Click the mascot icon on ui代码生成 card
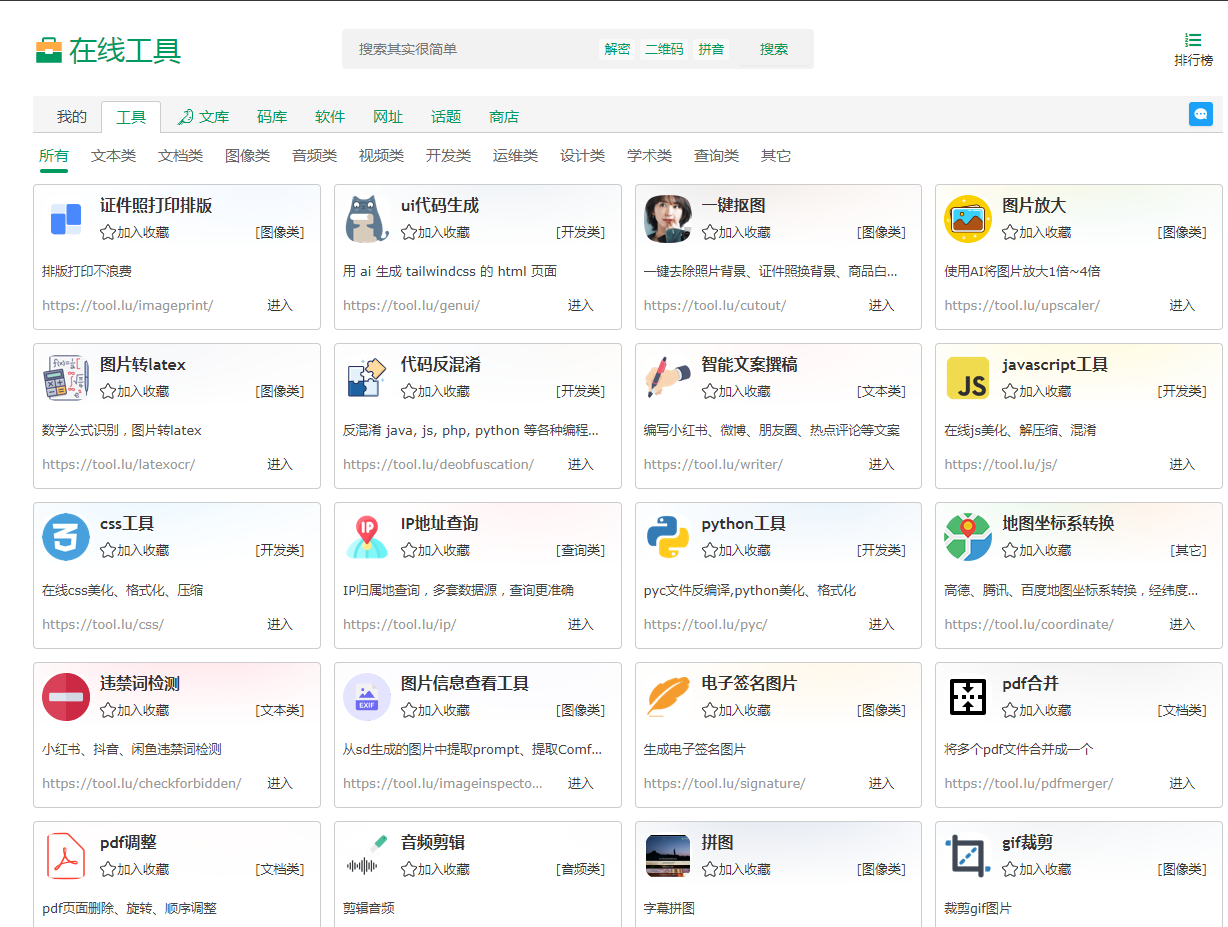Viewport: 1228px width, 927px height. [366, 219]
